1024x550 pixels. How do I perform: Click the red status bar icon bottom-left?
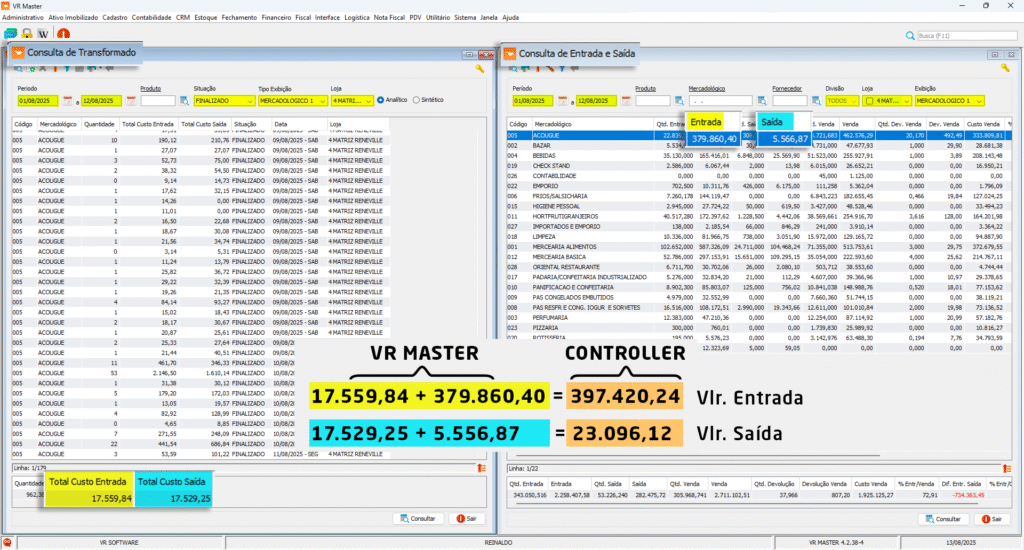coord(7,543)
